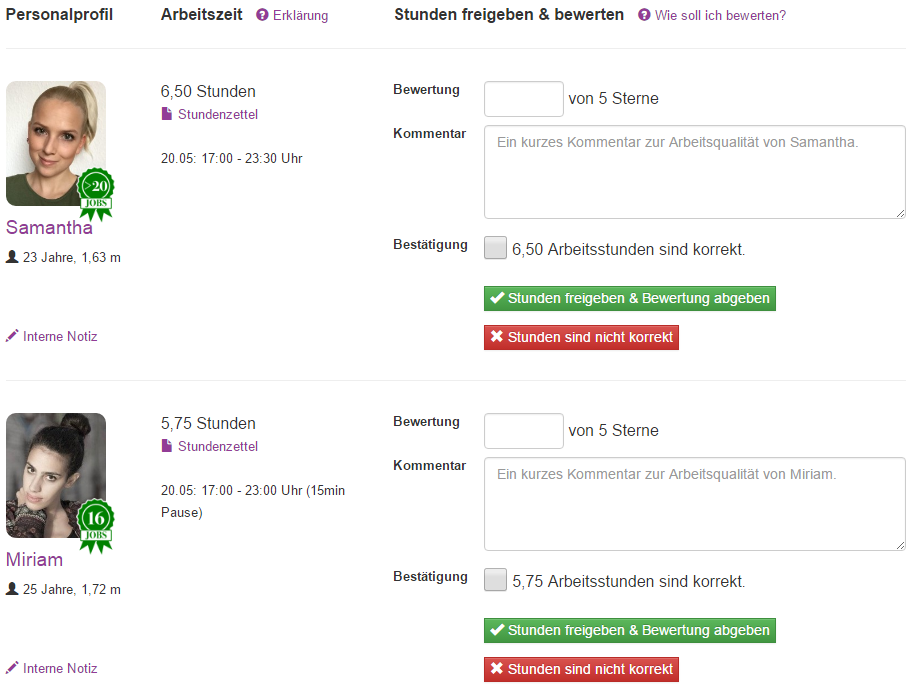This screenshot has height=690, width=912.
Task: Click red Stunden sind nicht korrekt for Miriam
Action: click(582, 670)
